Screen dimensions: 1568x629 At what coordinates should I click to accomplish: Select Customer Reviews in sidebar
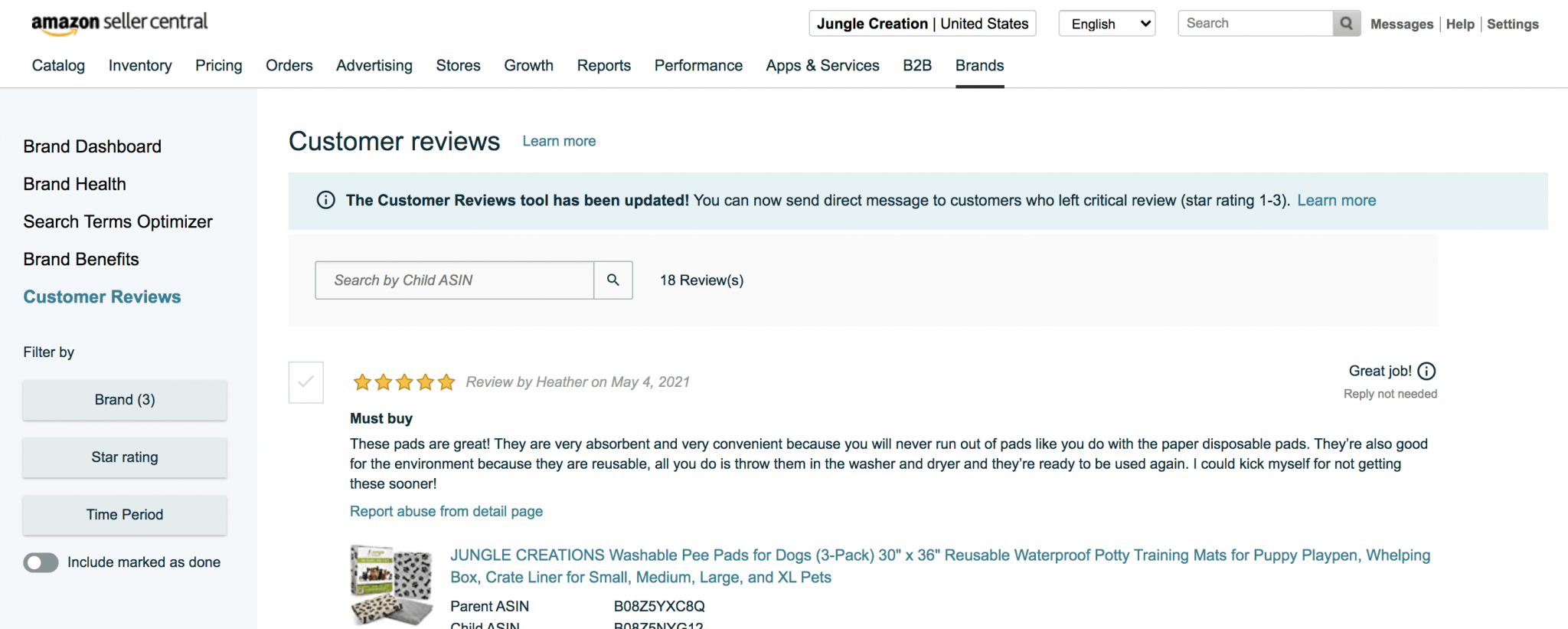(103, 297)
